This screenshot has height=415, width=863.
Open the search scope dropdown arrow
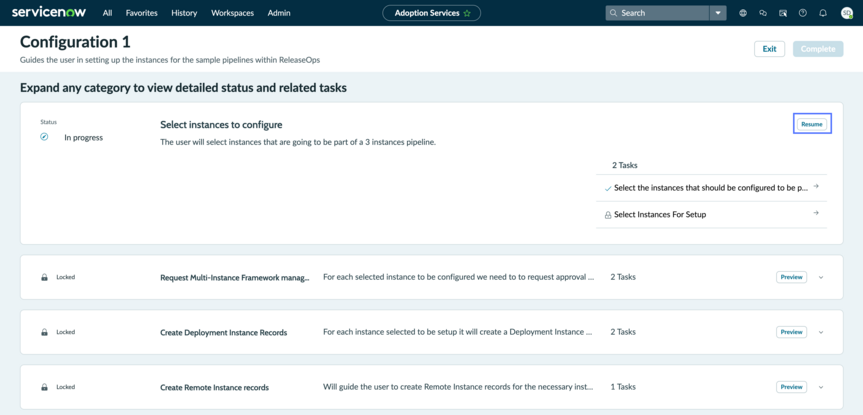pos(718,13)
